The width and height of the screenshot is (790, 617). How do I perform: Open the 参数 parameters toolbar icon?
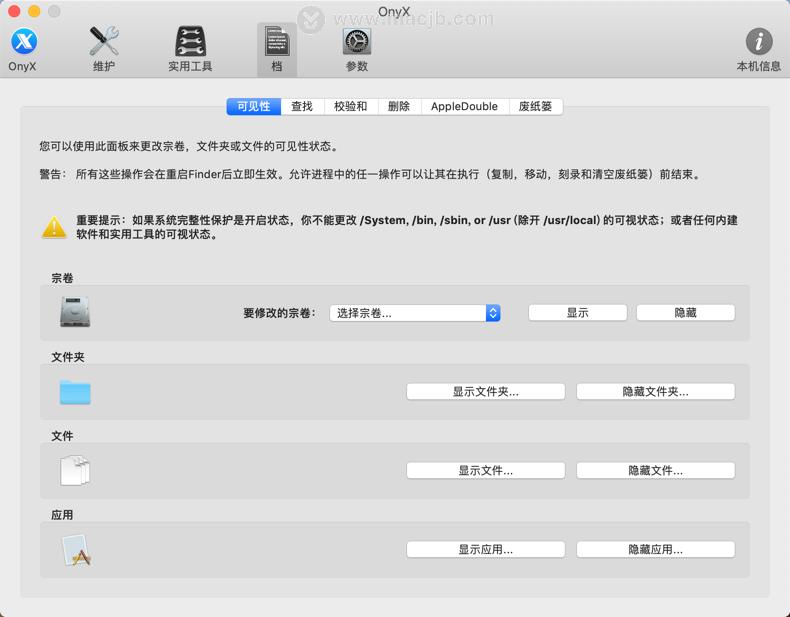click(357, 49)
